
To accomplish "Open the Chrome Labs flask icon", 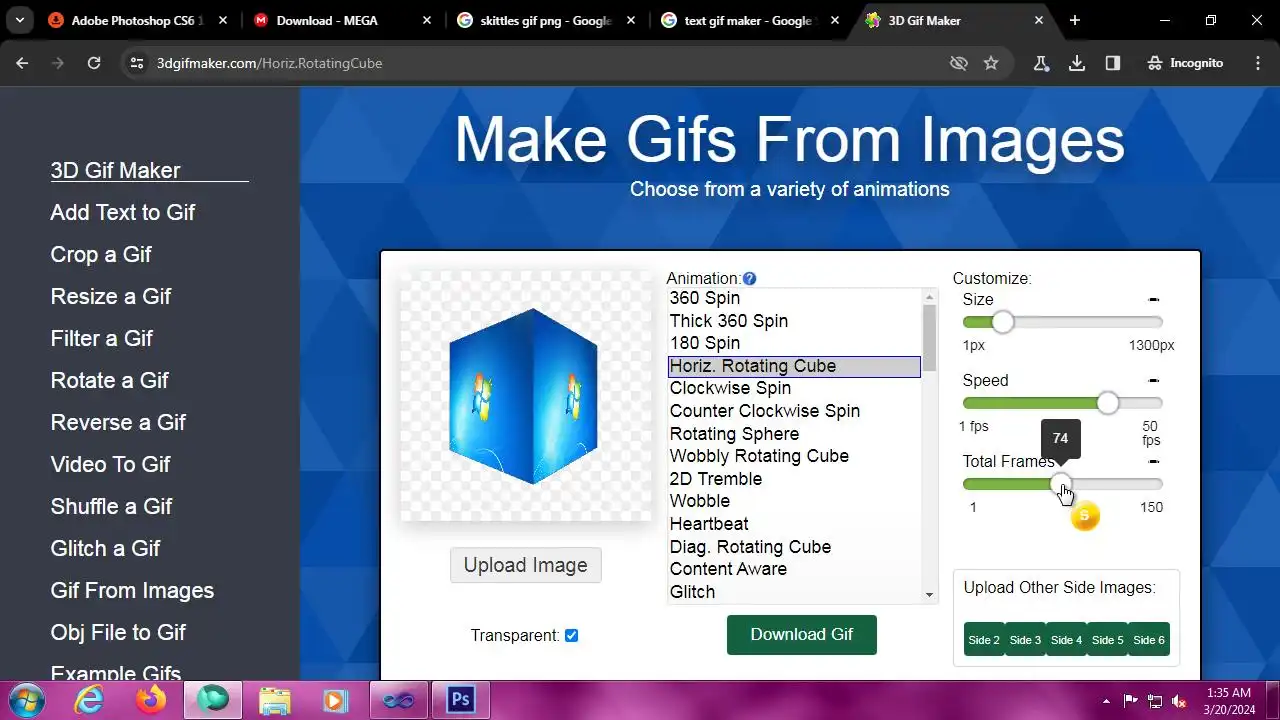I will coord(1041,63).
